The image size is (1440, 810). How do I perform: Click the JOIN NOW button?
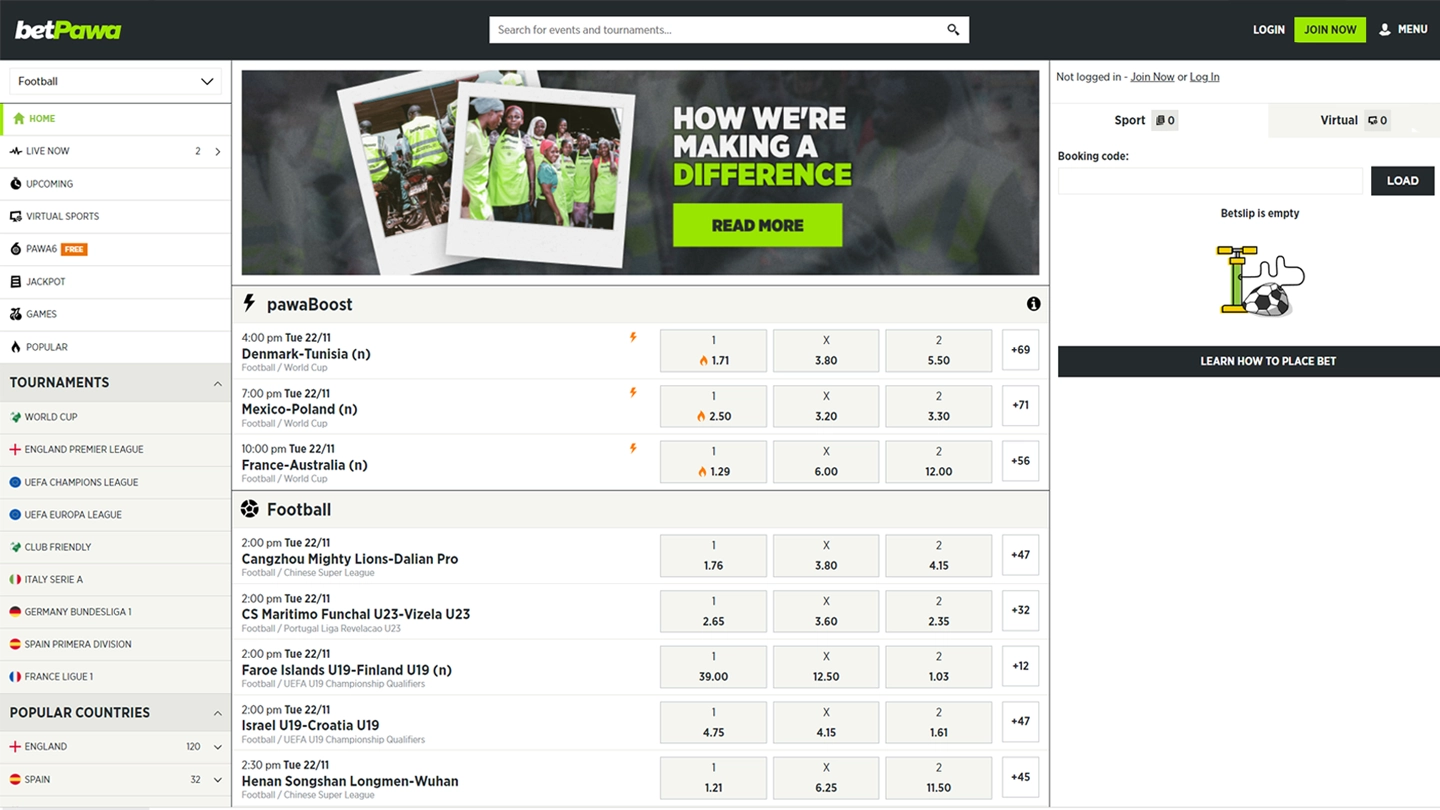(x=1330, y=30)
